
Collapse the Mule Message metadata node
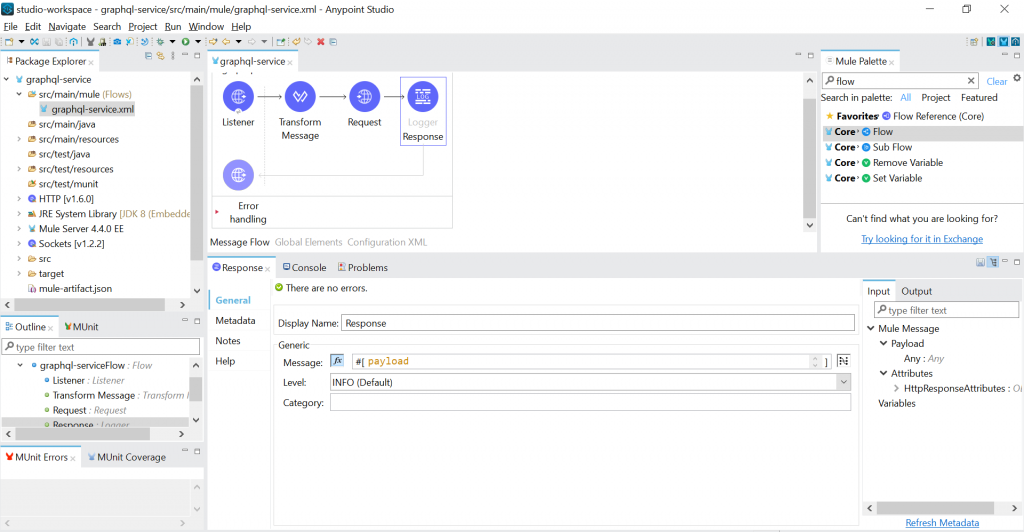pos(871,328)
